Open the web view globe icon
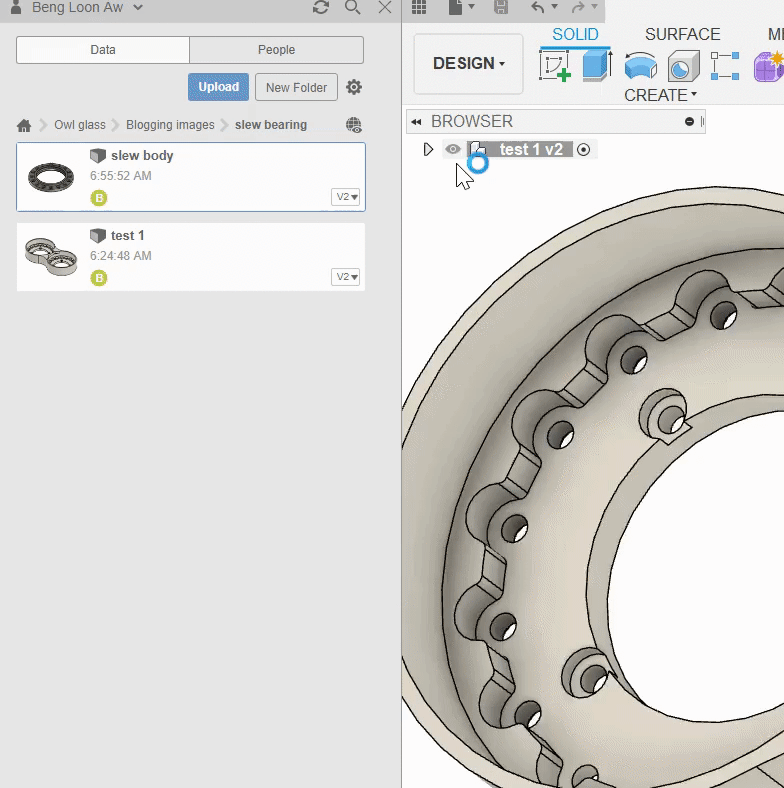Image resolution: width=784 pixels, height=788 pixels. pyautogui.click(x=354, y=125)
